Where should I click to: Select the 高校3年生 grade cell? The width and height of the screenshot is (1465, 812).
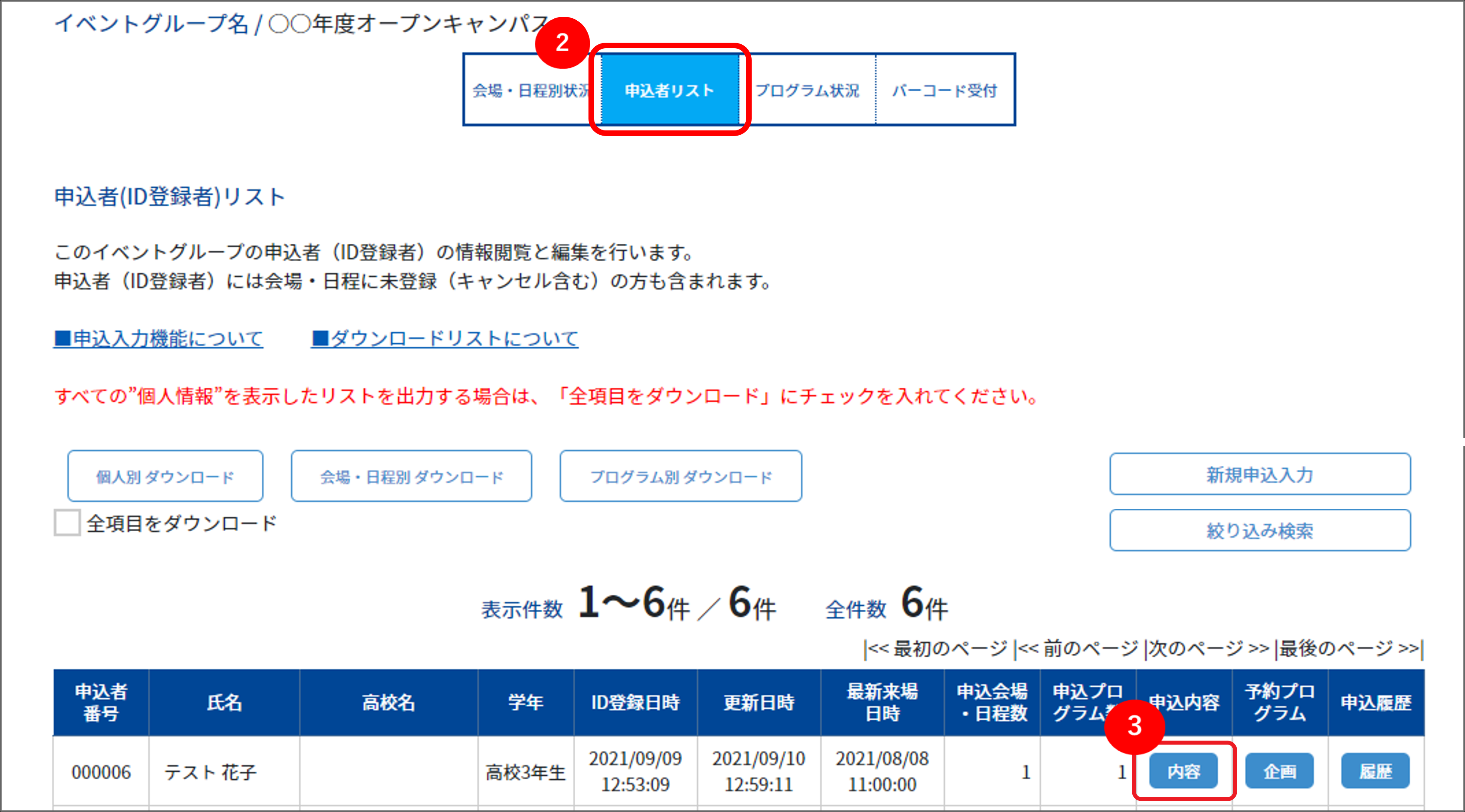pyautogui.click(x=525, y=772)
